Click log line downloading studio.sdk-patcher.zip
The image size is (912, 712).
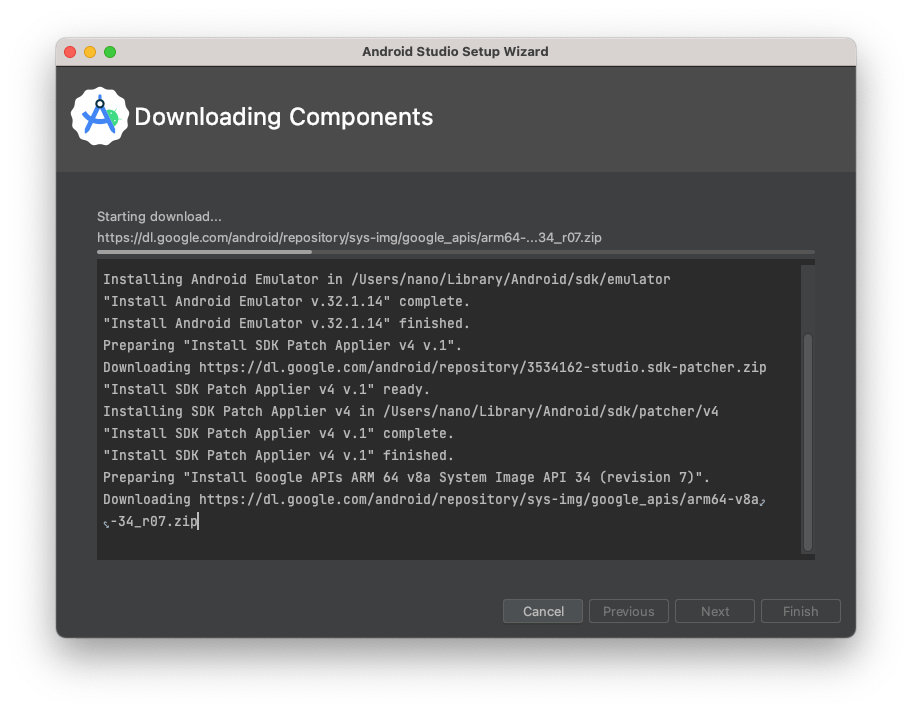tap(434, 368)
